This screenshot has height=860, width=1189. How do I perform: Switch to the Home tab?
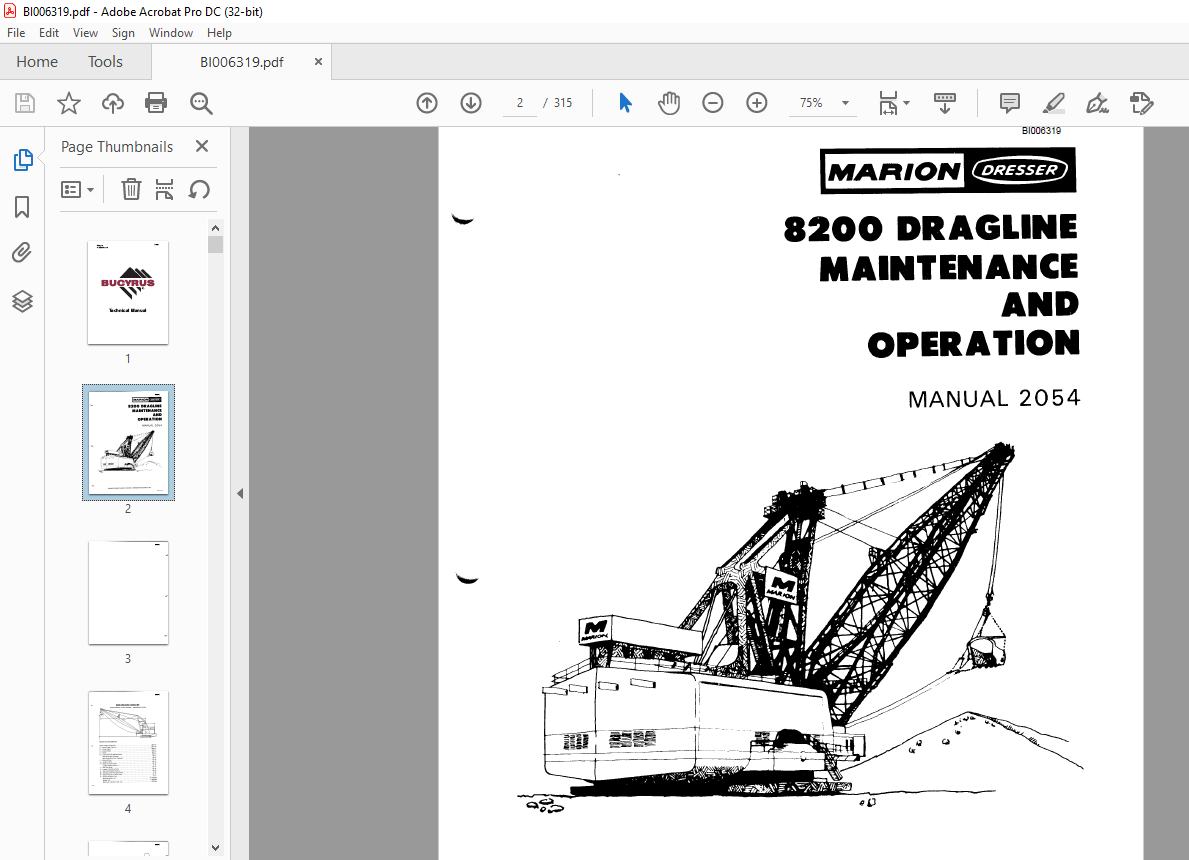pyautogui.click(x=37, y=61)
